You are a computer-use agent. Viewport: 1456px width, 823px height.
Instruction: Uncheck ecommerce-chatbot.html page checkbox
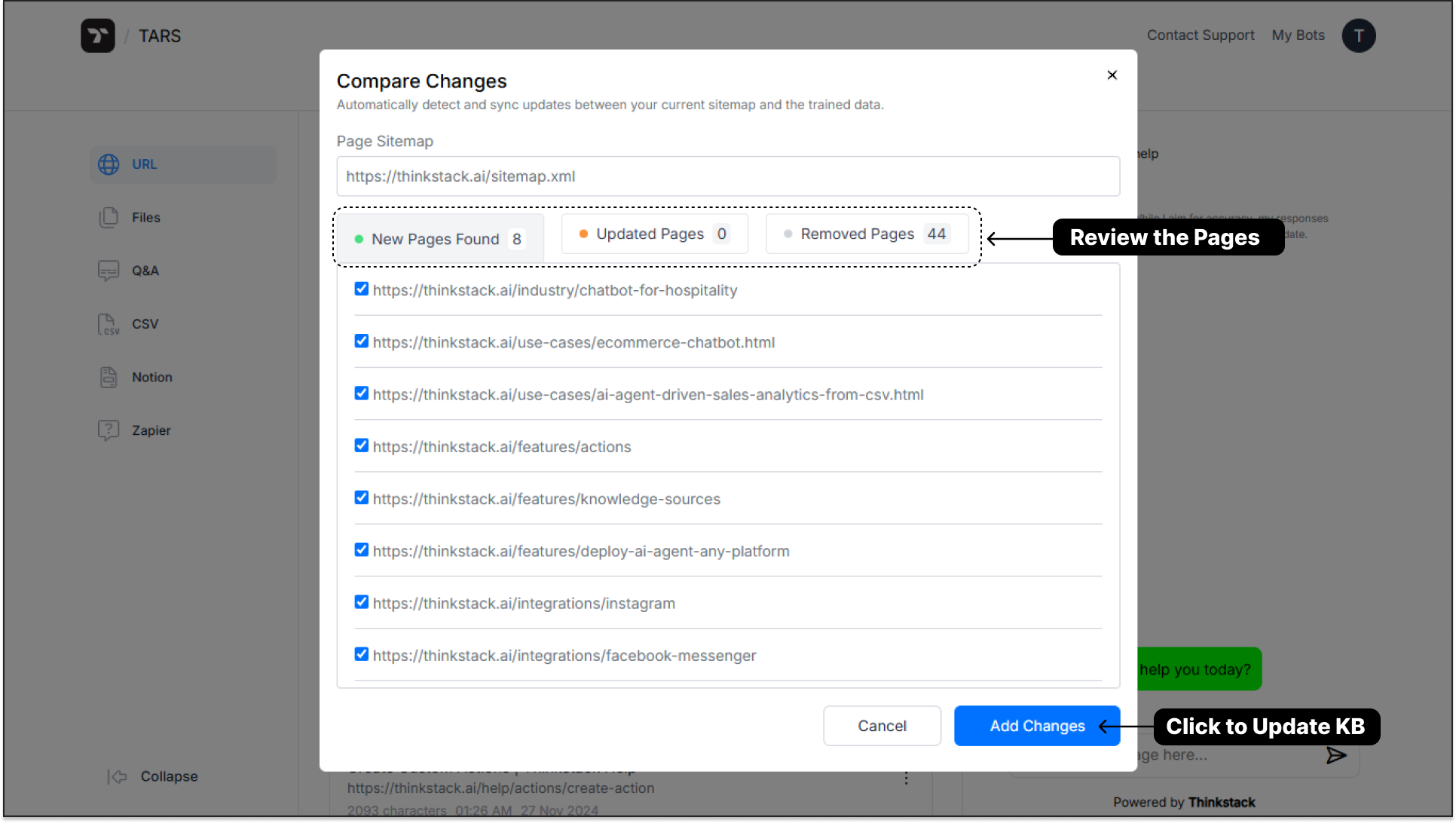pos(362,341)
